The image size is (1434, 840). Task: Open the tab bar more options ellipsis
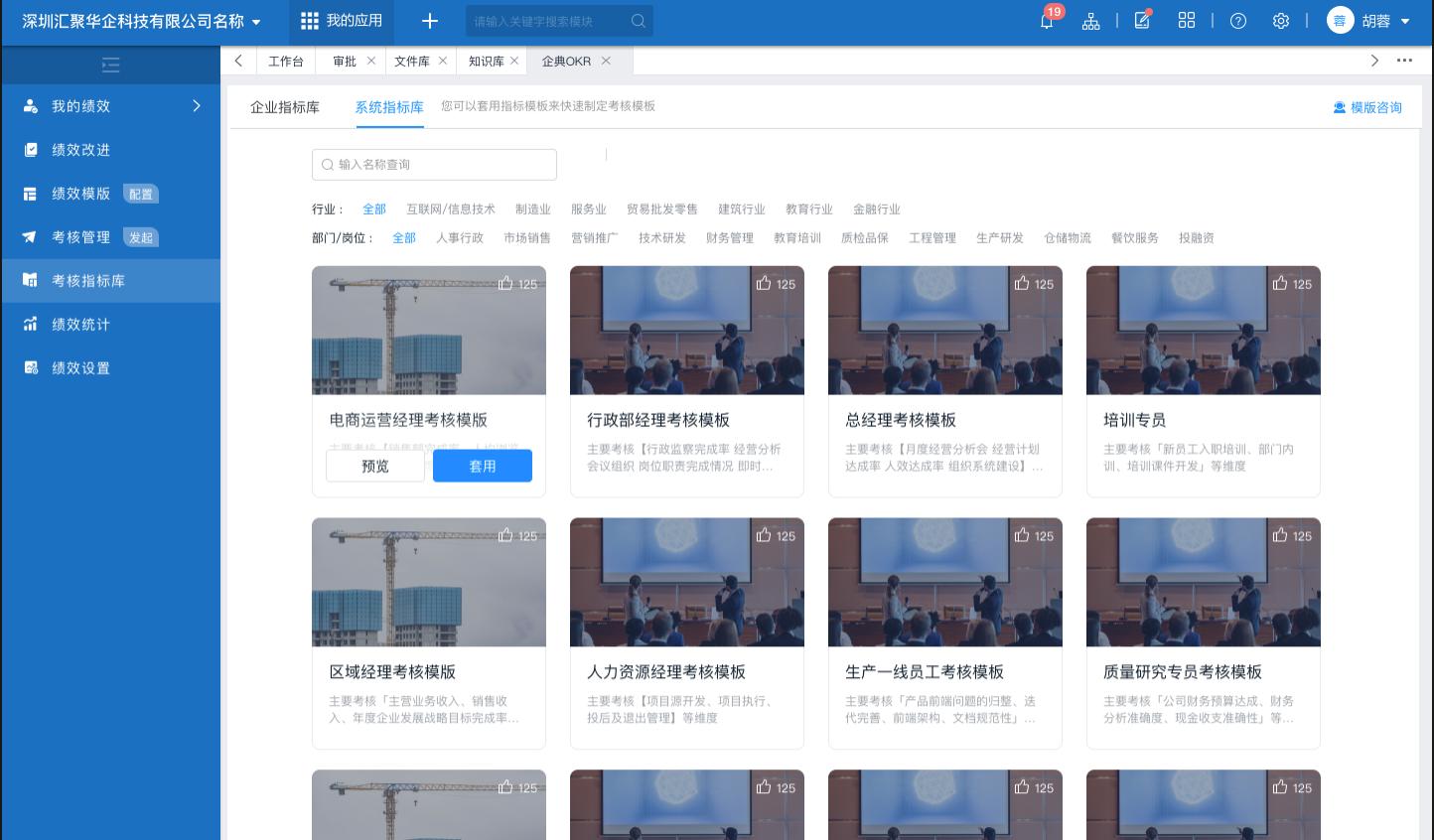click(1404, 61)
